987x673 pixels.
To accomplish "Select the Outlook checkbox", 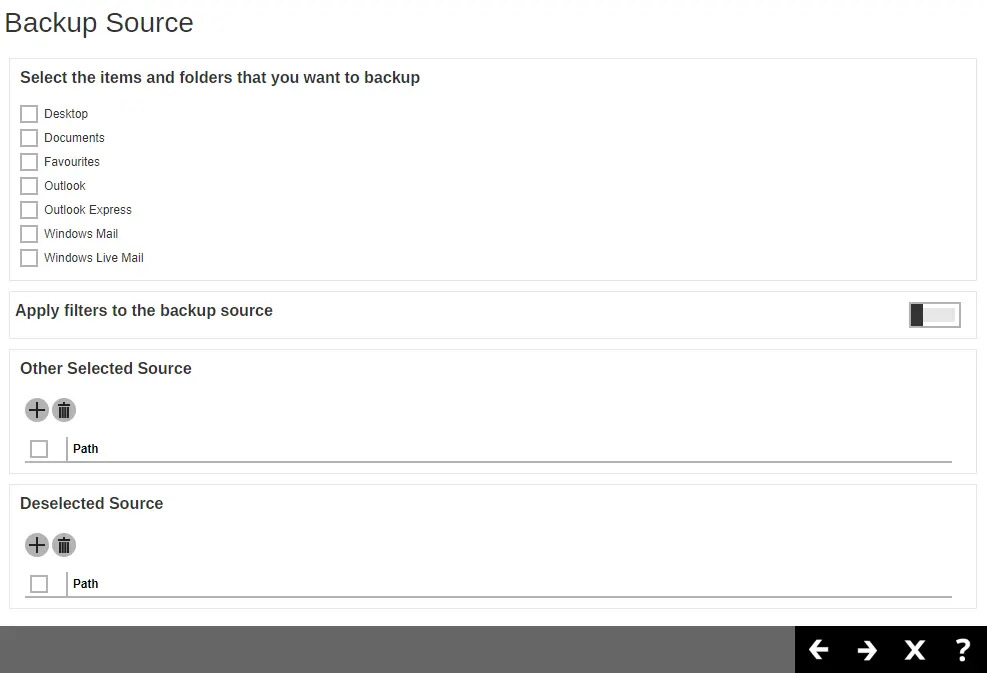I will click(29, 186).
